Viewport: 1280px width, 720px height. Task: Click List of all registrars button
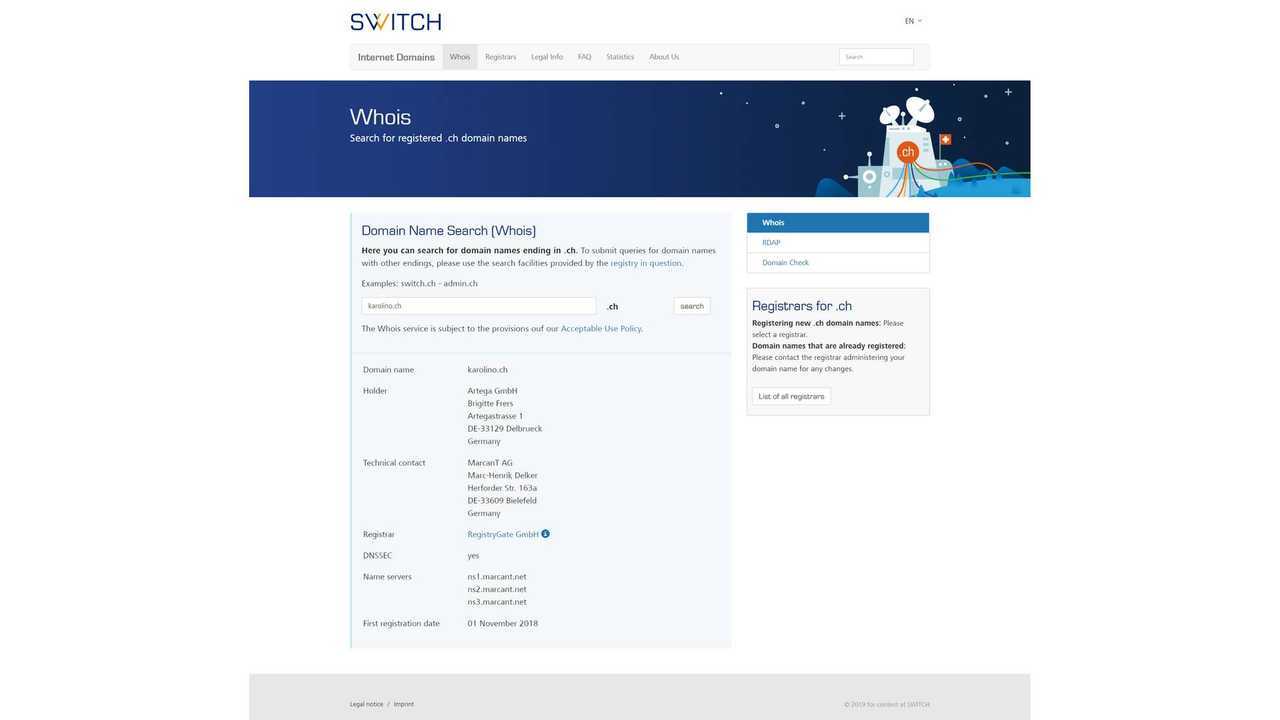[791, 396]
